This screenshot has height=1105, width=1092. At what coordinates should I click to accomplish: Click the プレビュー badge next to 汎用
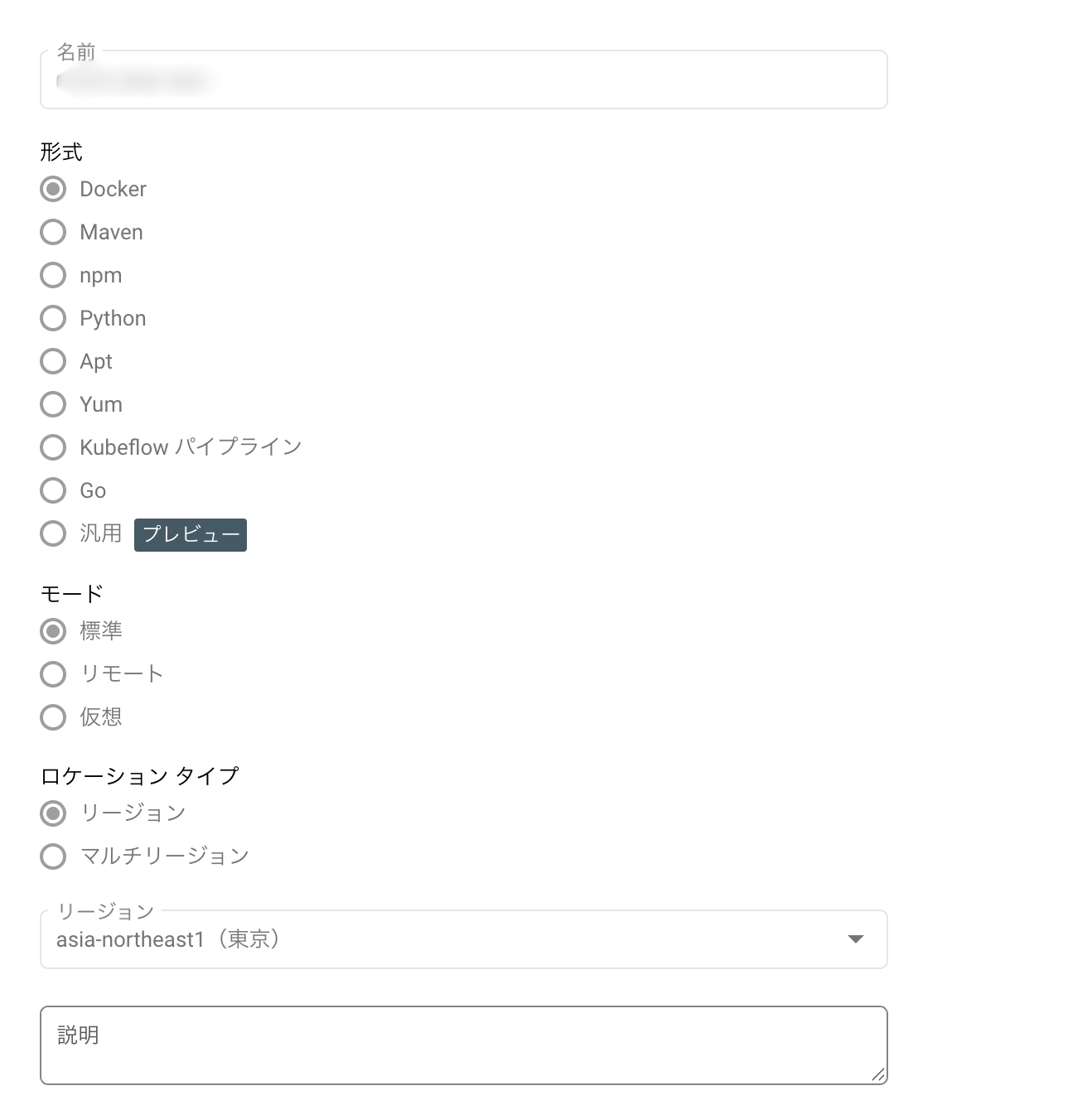pyautogui.click(x=190, y=534)
